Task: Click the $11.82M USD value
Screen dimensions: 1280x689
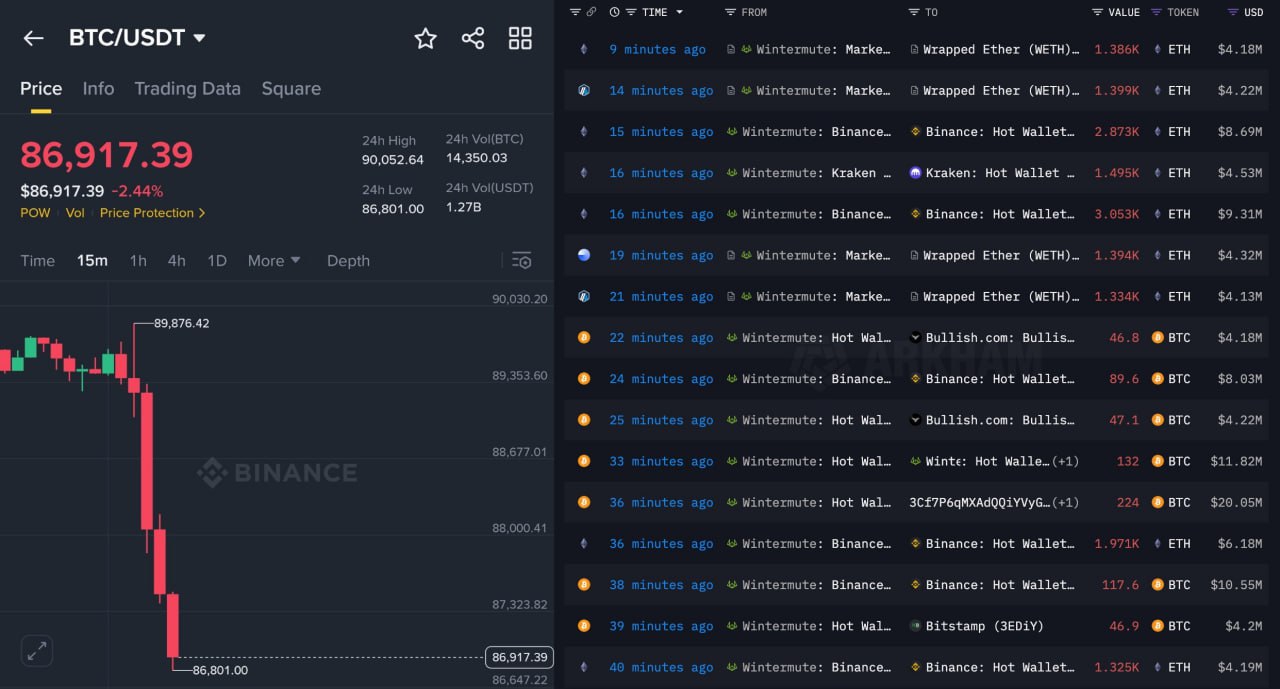Action: (x=1235, y=461)
